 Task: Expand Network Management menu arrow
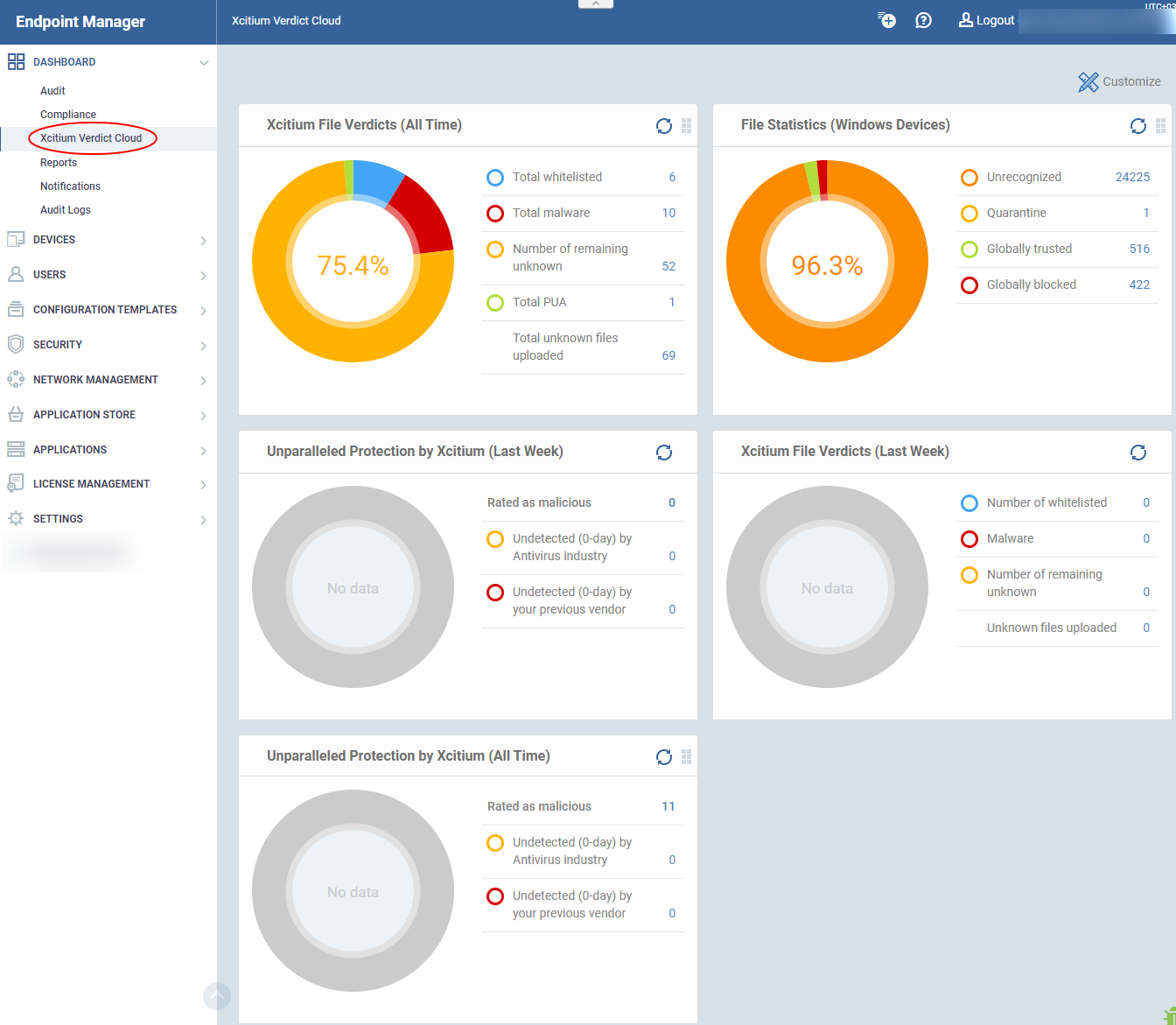coord(203,381)
